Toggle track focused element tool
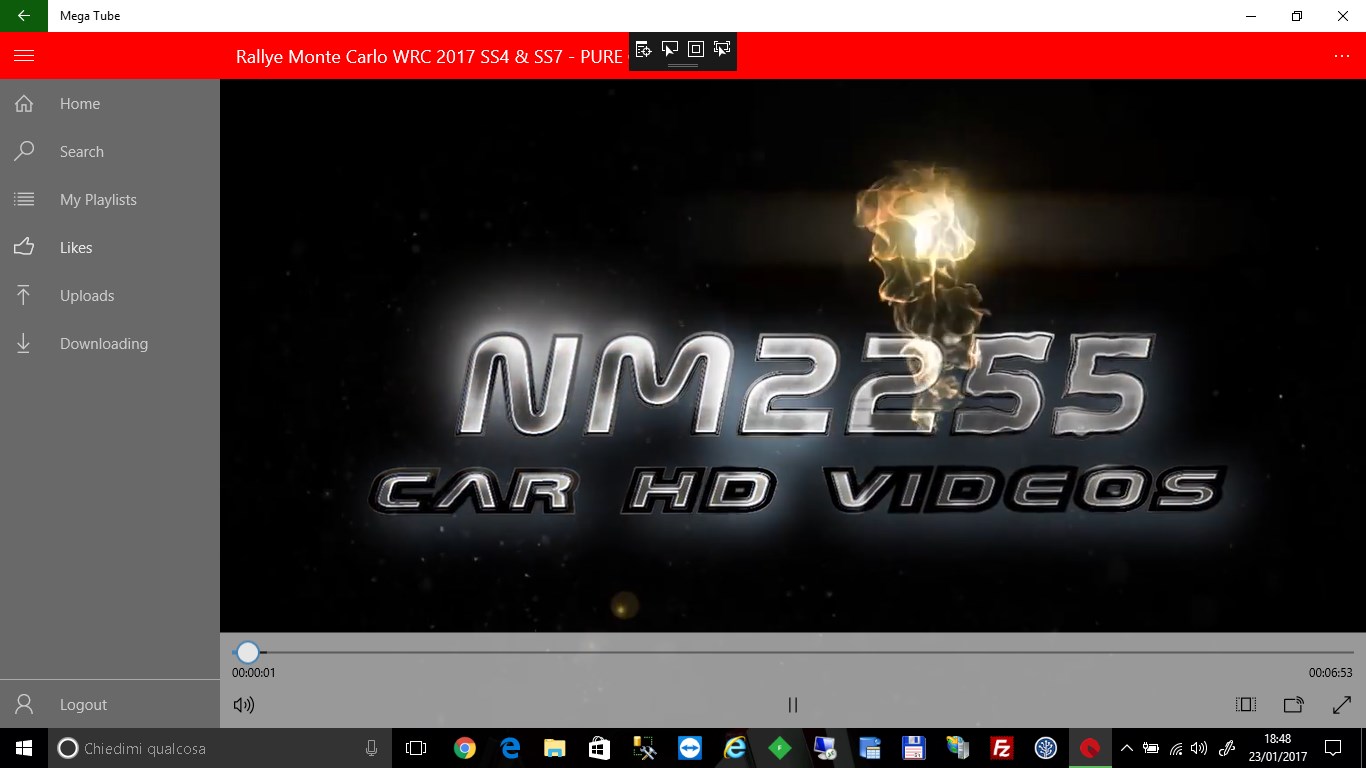 coord(722,49)
